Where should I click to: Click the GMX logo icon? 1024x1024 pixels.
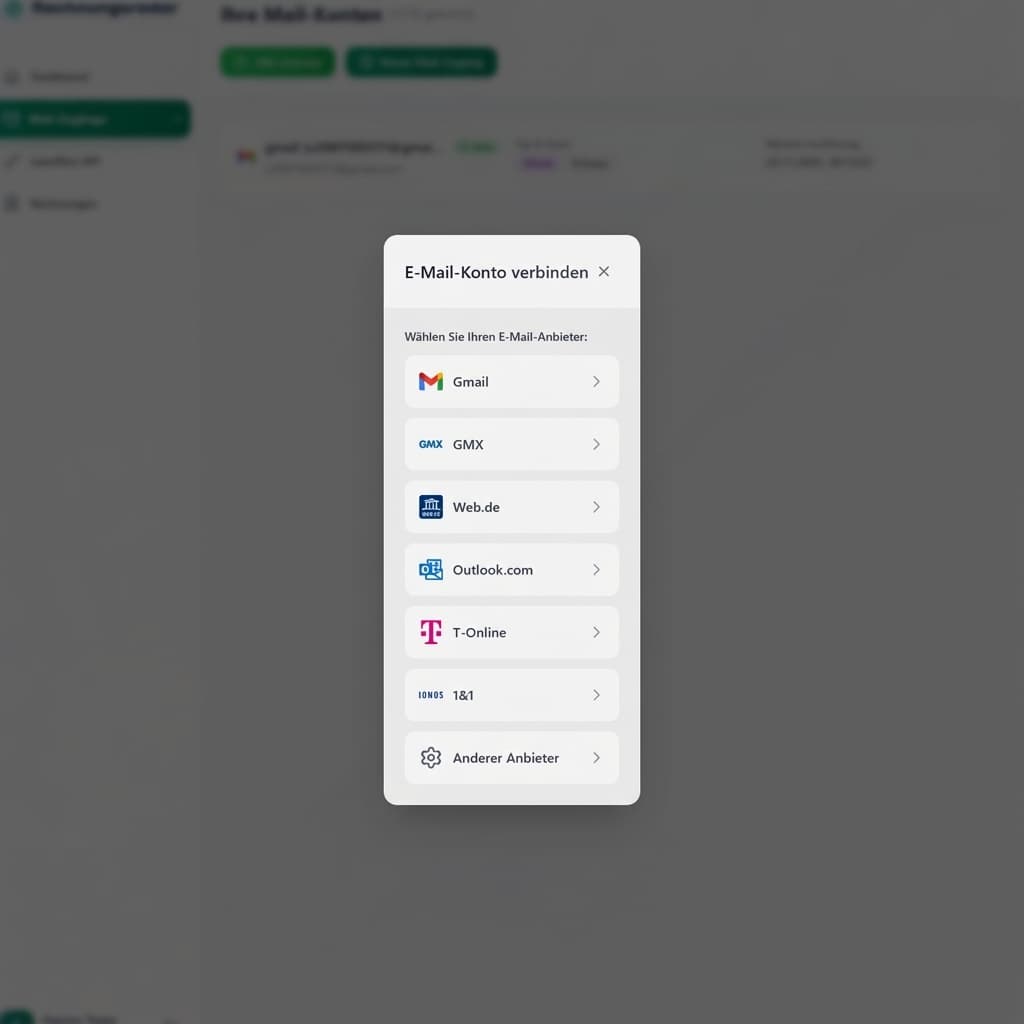coord(430,444)
